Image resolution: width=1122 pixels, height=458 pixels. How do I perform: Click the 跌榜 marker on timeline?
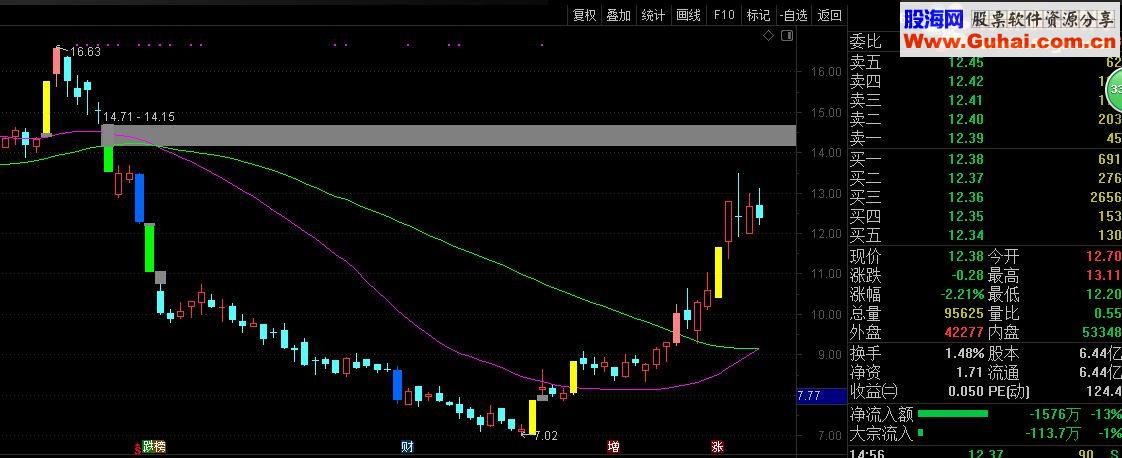[x=154, y=447]
